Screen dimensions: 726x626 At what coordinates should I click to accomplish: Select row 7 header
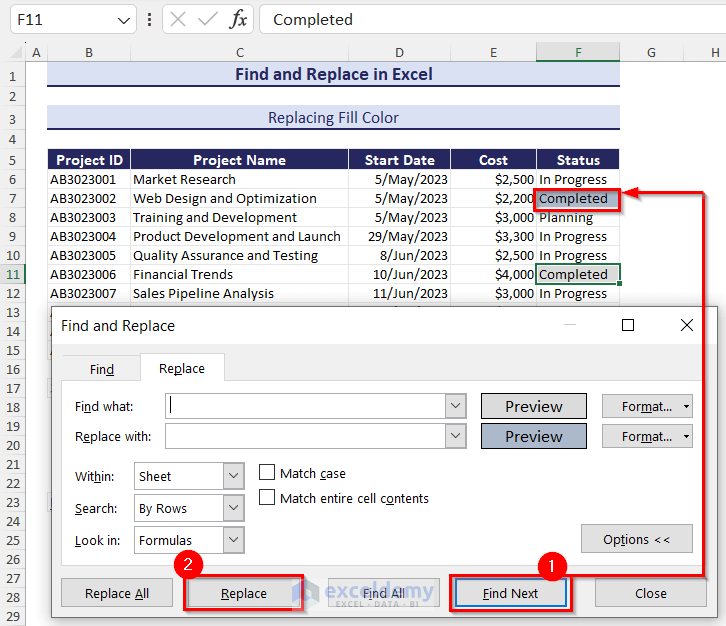[13, 198]
